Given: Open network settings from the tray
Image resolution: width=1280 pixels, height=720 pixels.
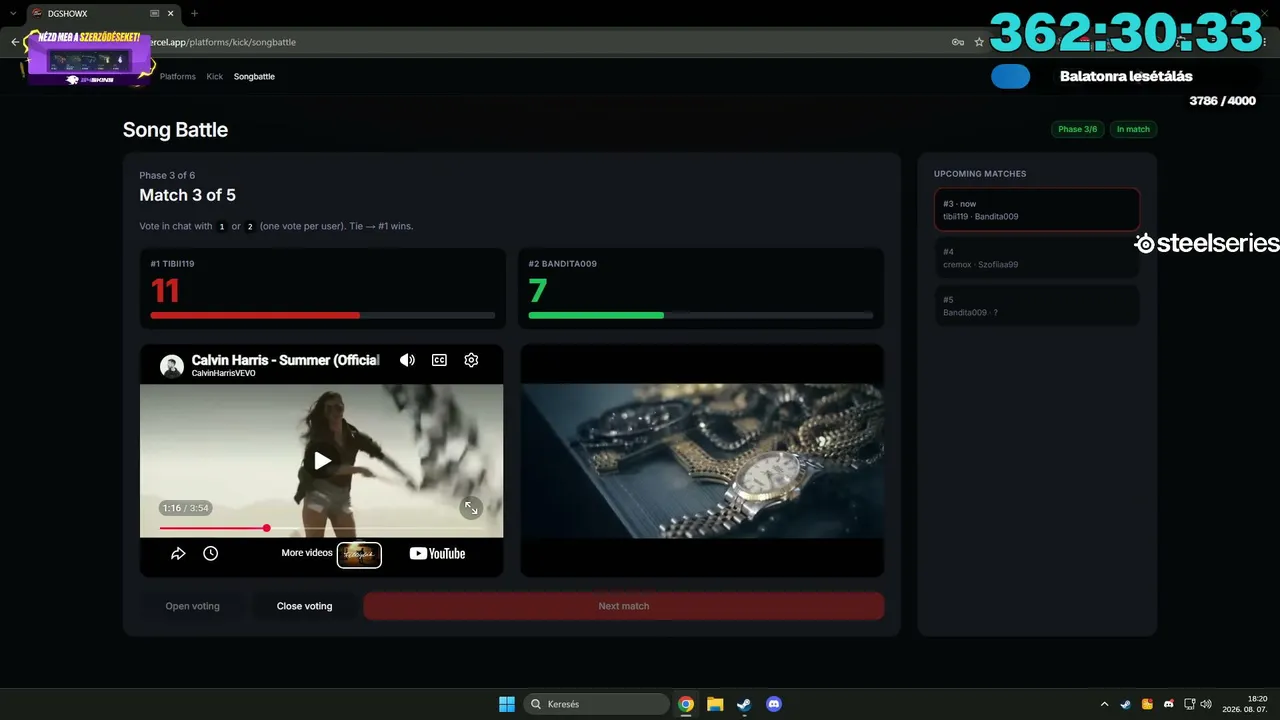Looking at the screenshot, I should pyautogui.click(x=1190, y=704).
